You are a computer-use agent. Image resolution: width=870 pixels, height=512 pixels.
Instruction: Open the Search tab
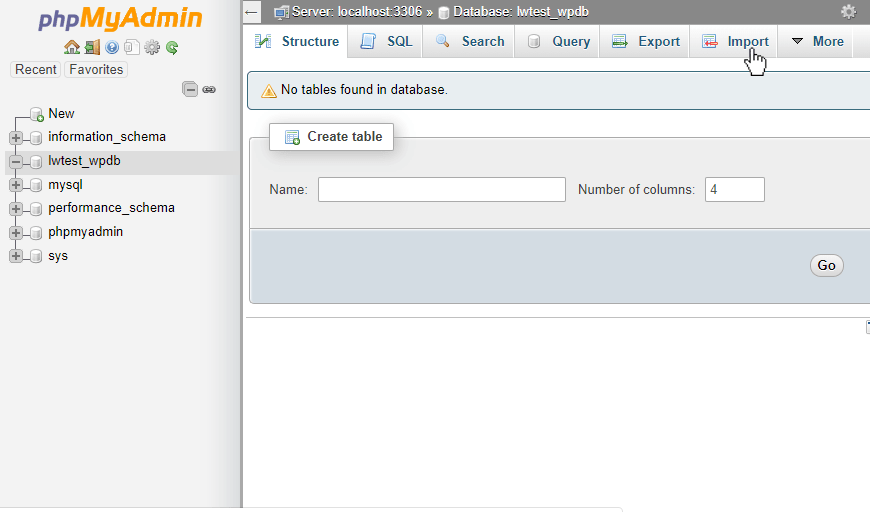coord(469,41)
